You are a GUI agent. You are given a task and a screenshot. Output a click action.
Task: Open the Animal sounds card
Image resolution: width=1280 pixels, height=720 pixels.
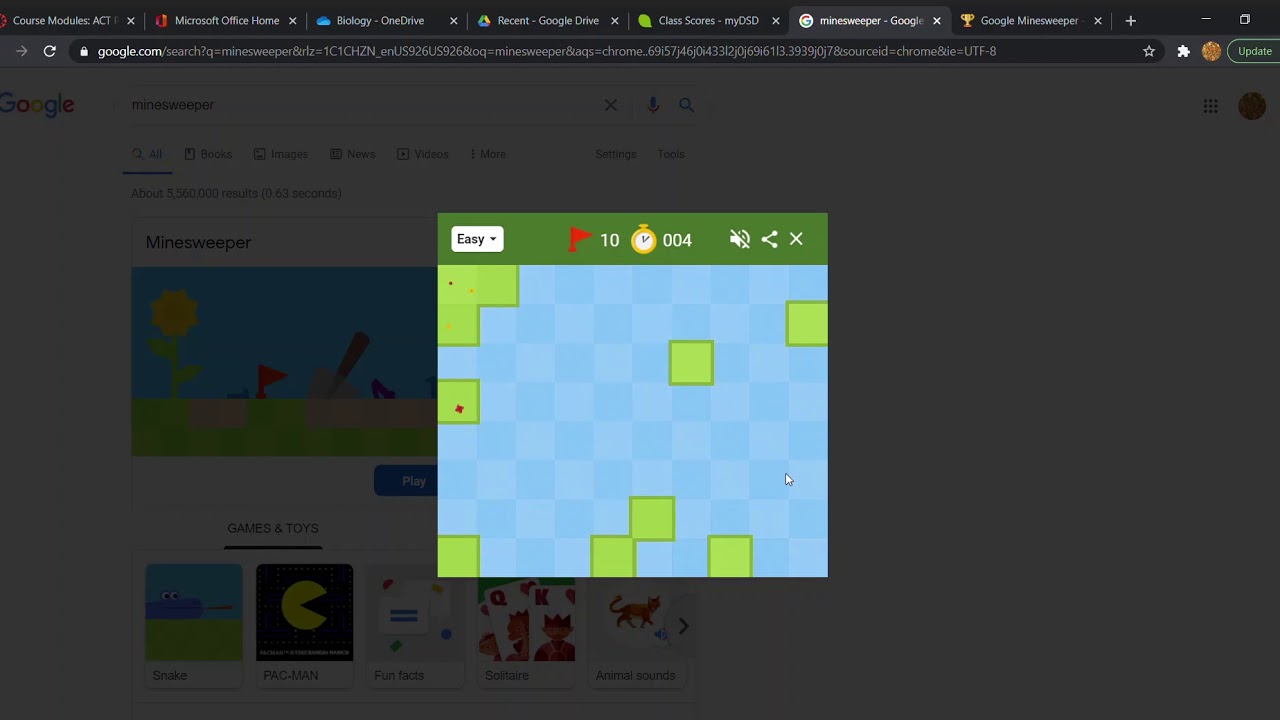(x=636, y=625)
